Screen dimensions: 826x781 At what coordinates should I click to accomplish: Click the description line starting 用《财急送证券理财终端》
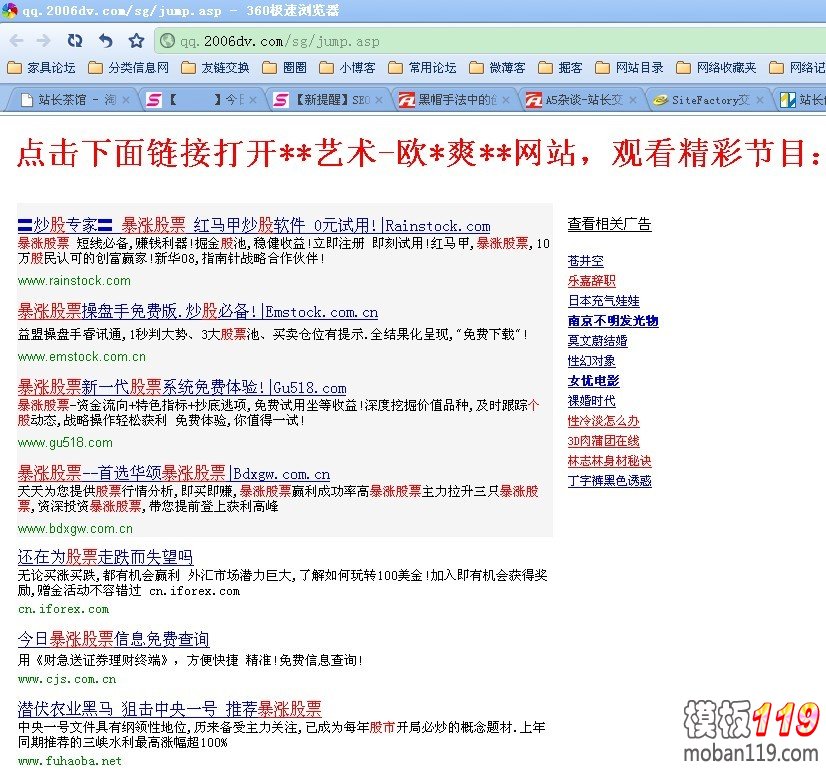click(x=190, y=660)
